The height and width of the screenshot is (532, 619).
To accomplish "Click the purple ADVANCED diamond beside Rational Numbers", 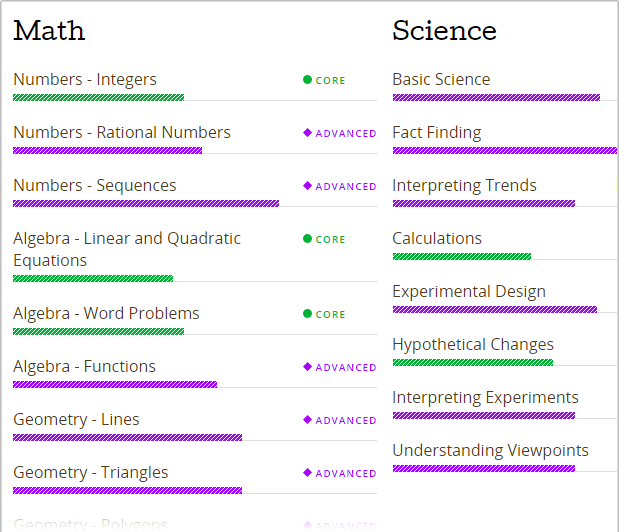I will click(307, 133).
